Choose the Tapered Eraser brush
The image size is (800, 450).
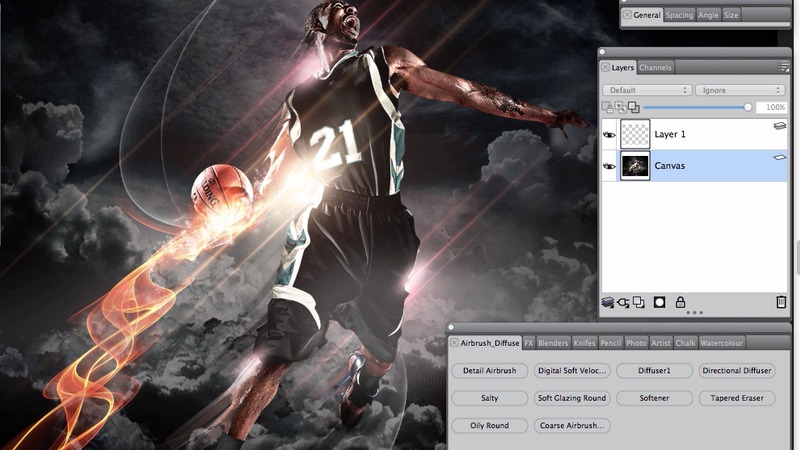(x=737, y=398)
